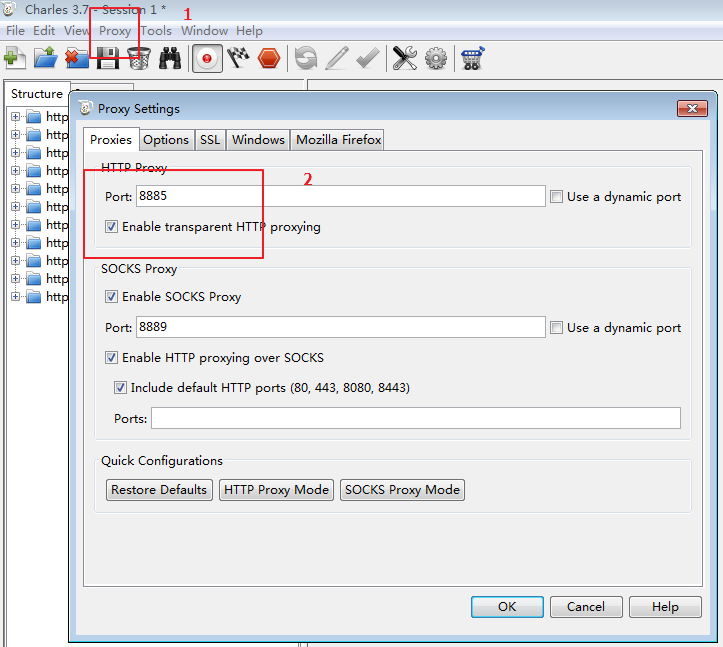Screen dimensions: 723x647
Task: Click Restore Defaults button
Action: [159, 490]
